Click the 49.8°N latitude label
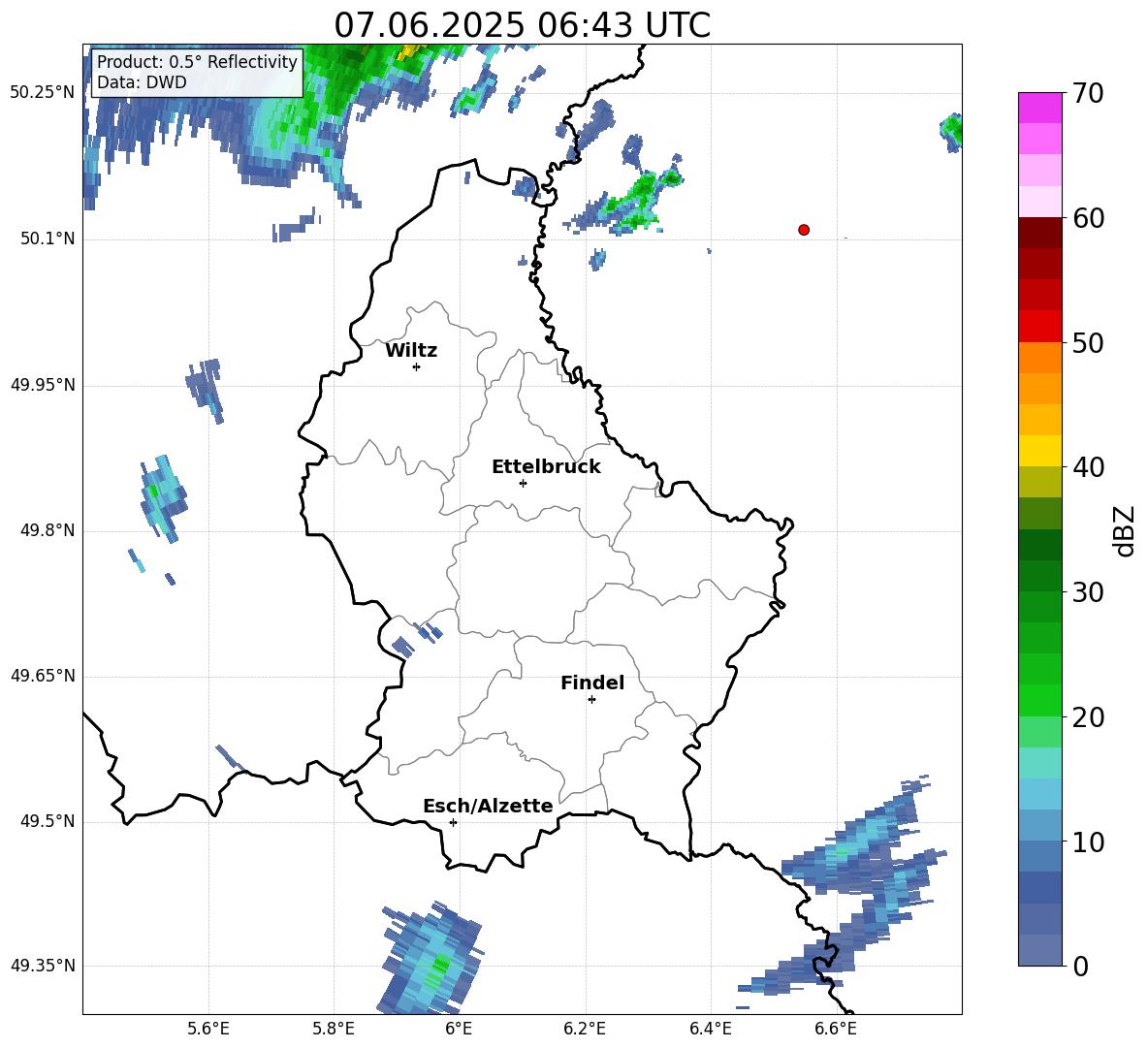 pos(47,530)
